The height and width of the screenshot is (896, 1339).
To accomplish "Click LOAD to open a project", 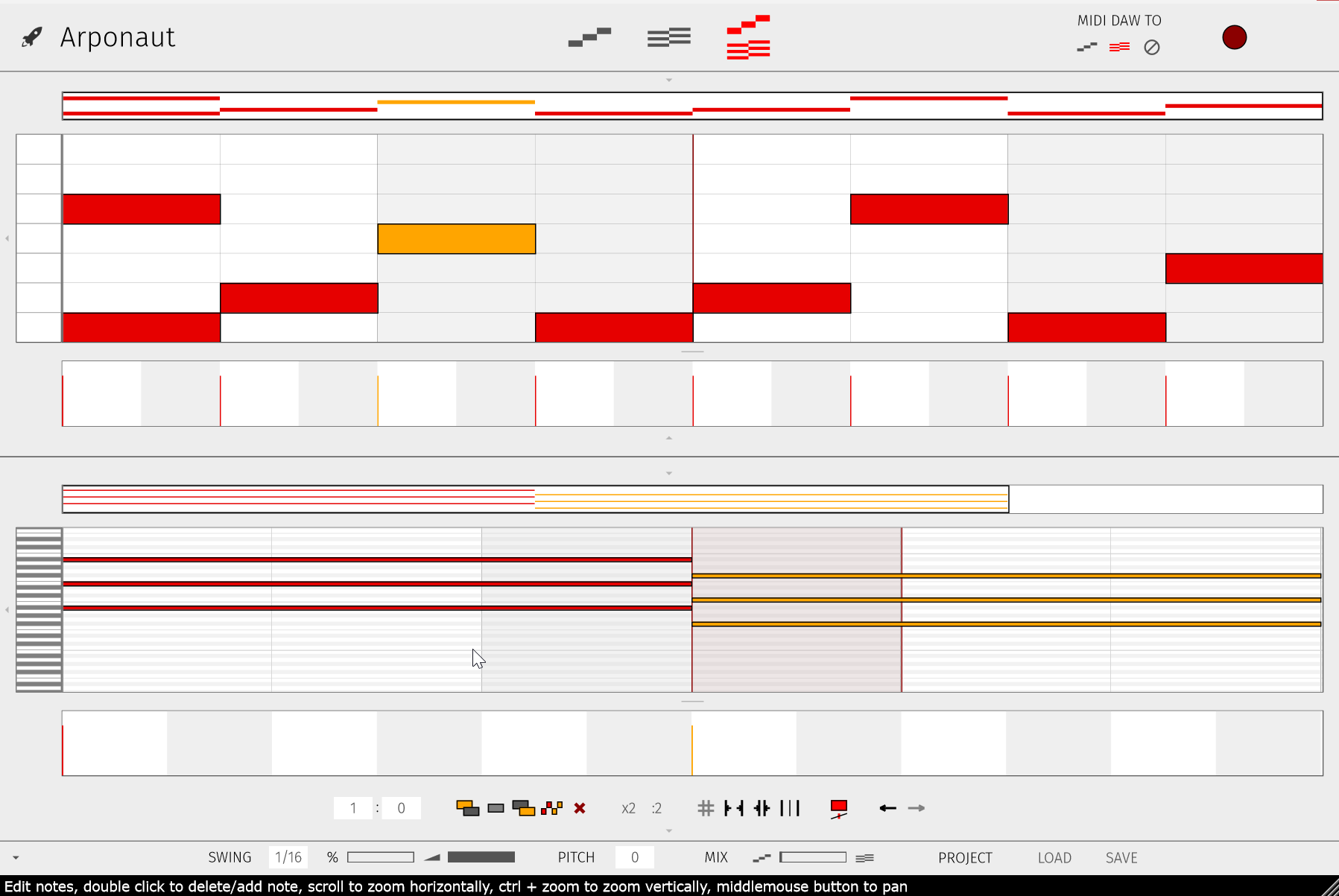I will (1054, 857).
